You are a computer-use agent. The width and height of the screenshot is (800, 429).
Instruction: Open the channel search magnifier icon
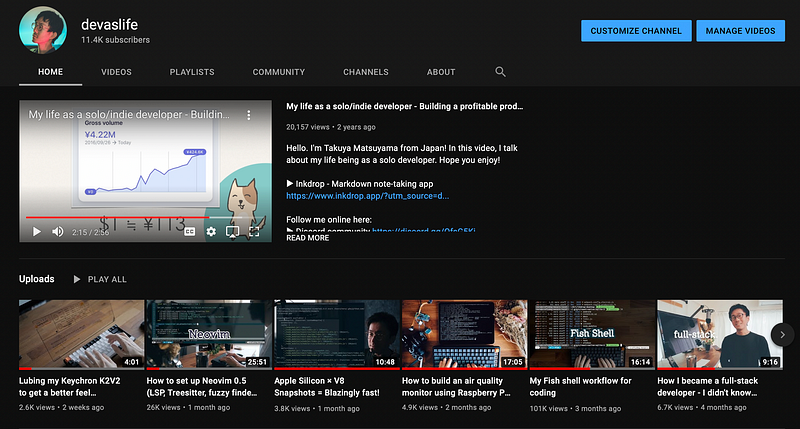pyautogui.click(x=501, y=72)
